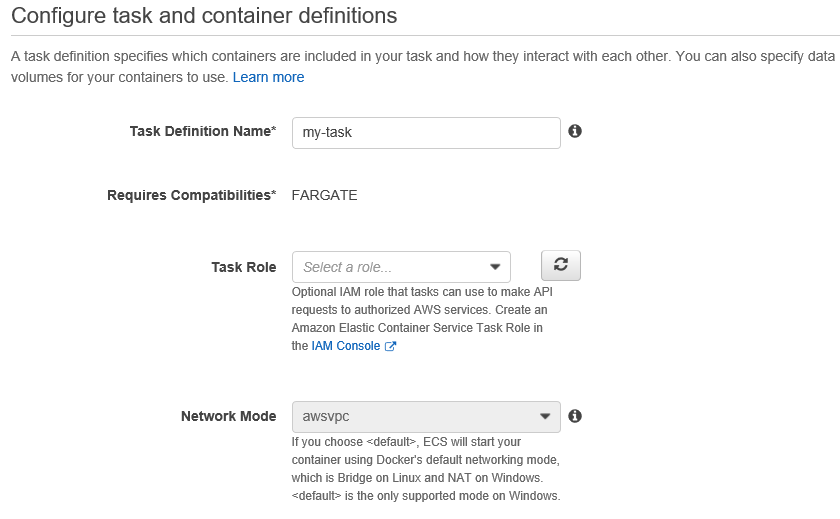Click the Task Definition Name label
Image resolution: width=840 pixels, height=519 pixels.
202,131
